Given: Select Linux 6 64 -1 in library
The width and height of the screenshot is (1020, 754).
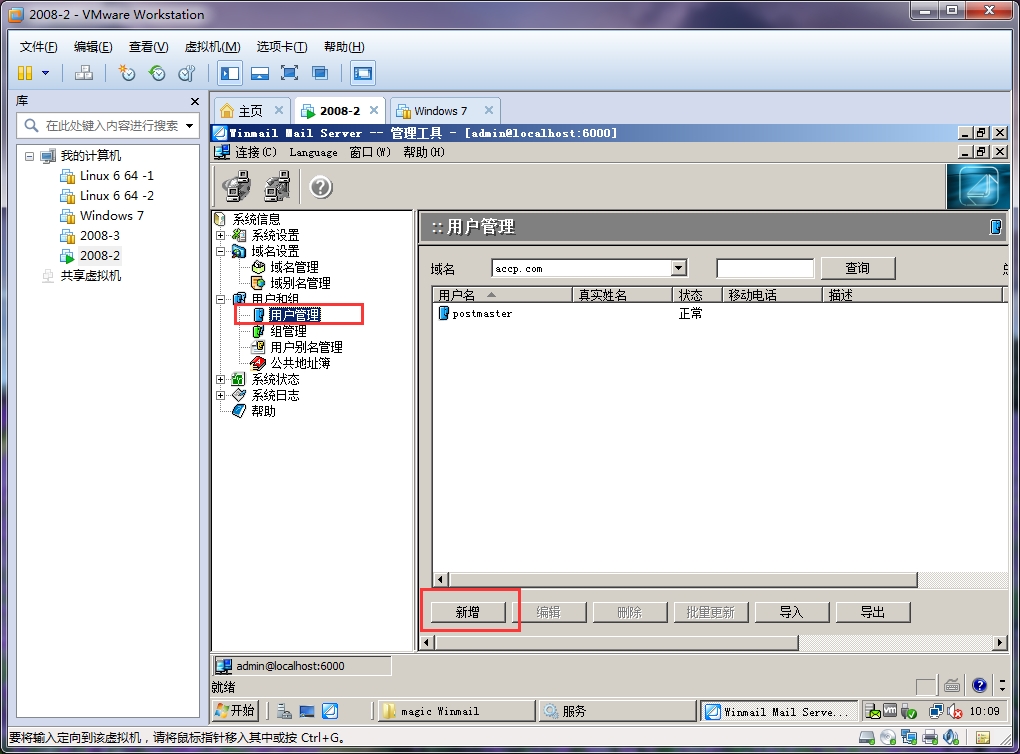Looking at the screenshot, I should coord(116,176).
